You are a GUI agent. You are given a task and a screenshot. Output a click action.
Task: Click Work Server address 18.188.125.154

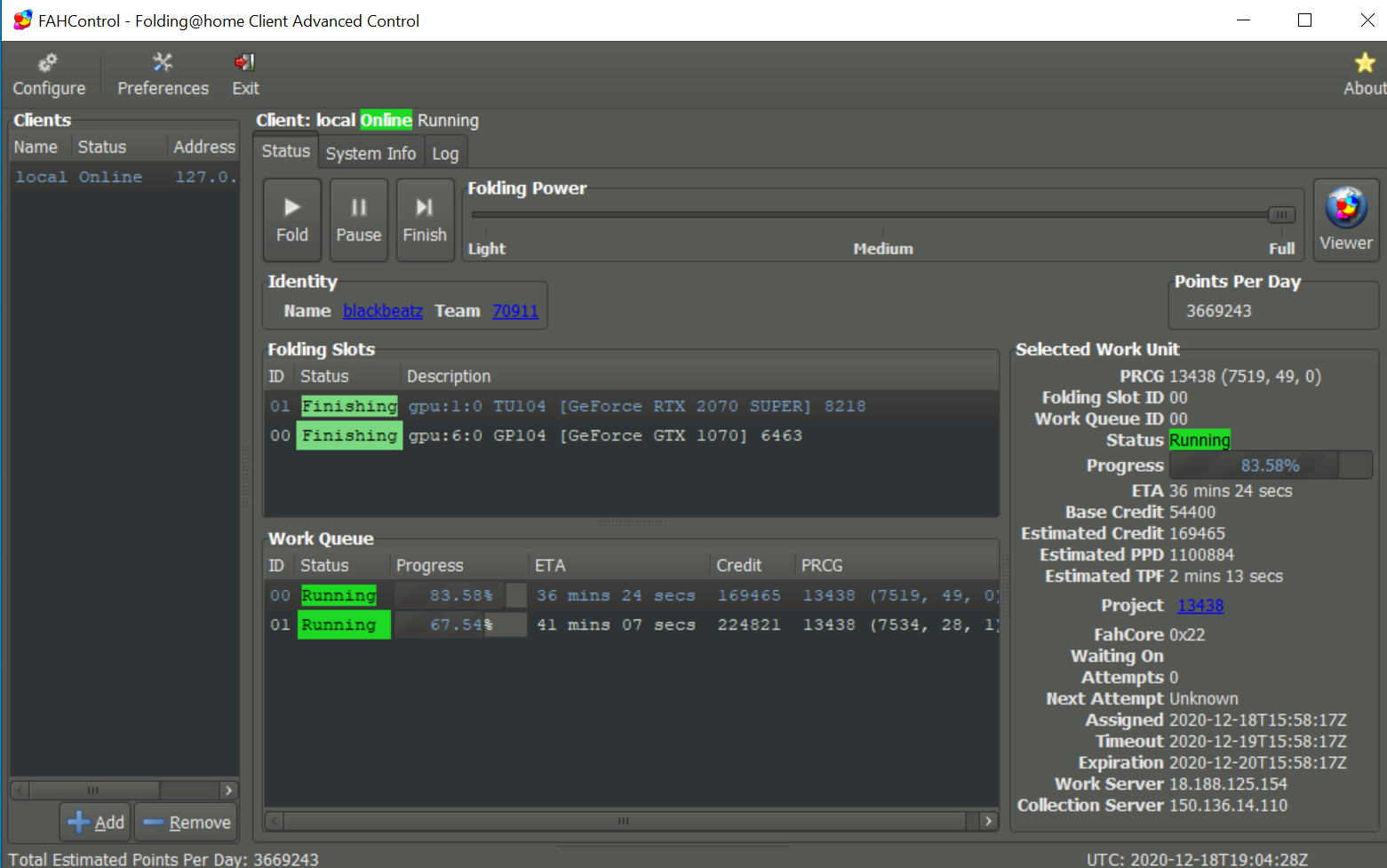(1228, 784)
